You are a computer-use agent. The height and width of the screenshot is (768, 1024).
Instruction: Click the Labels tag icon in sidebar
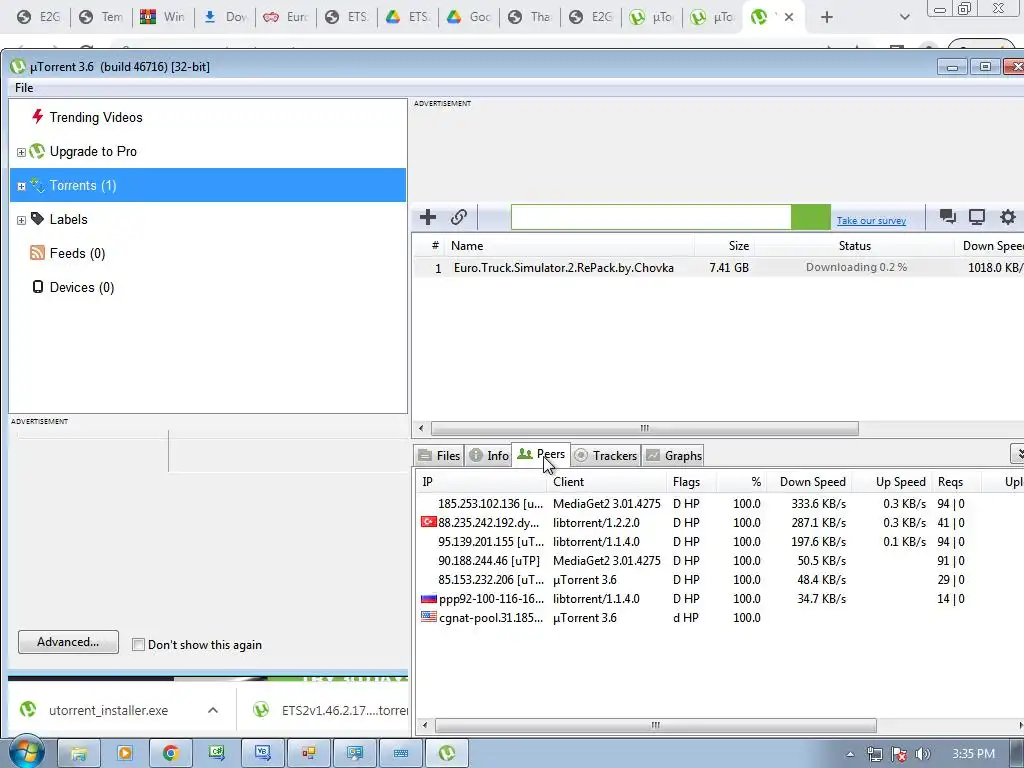click(x=37, y=219)
